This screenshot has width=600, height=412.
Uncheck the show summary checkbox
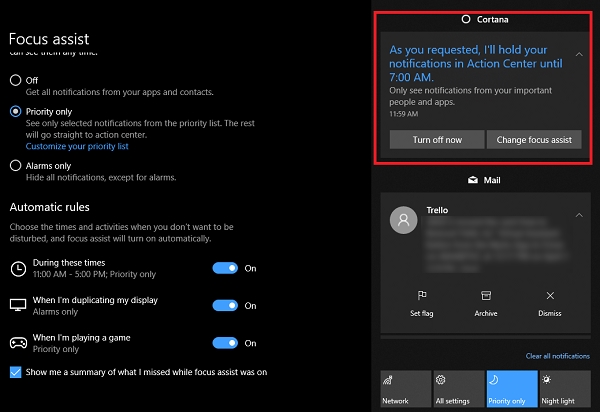point(16,372)
